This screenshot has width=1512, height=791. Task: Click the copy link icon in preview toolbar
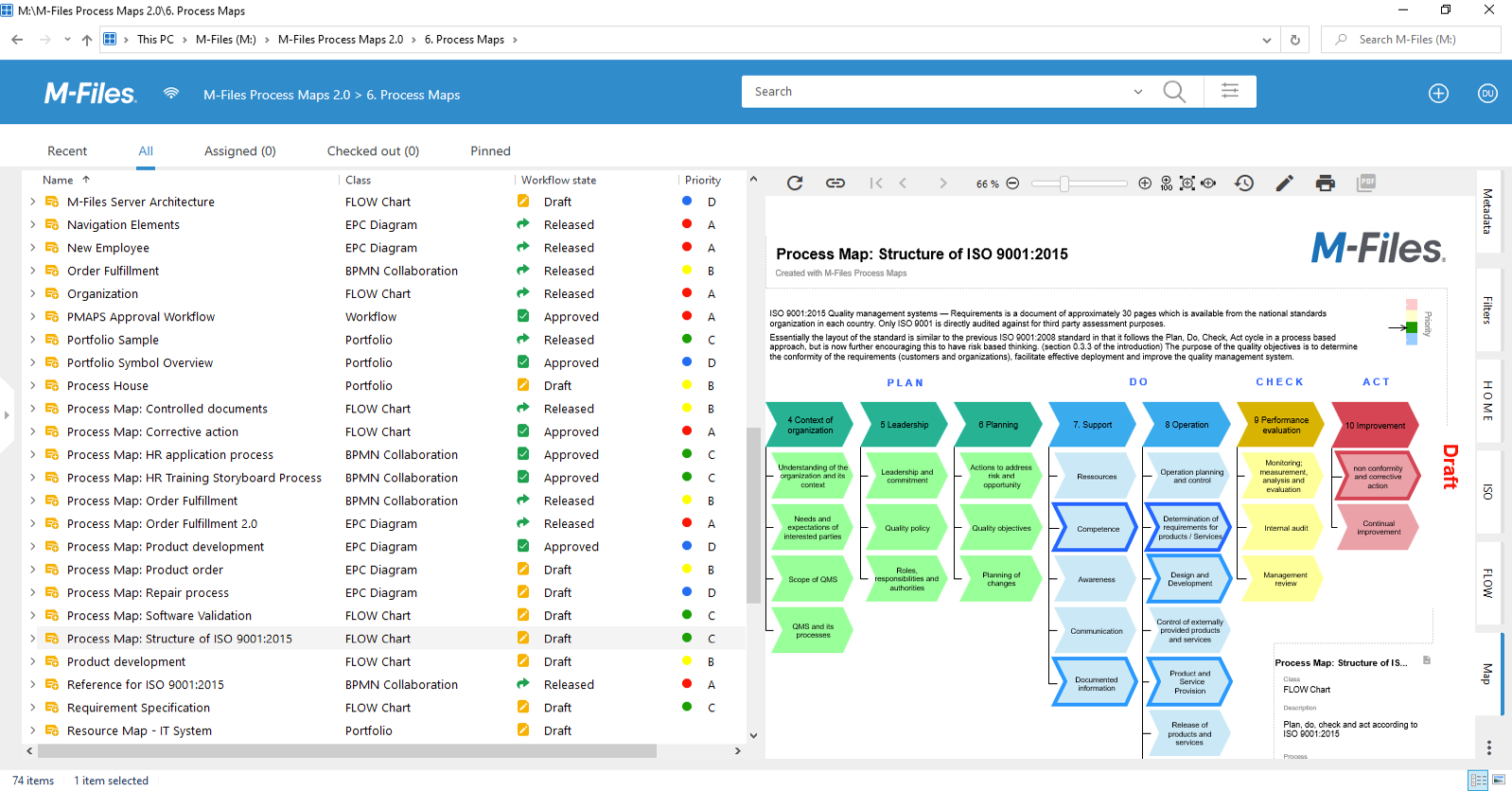pos(835,184)
